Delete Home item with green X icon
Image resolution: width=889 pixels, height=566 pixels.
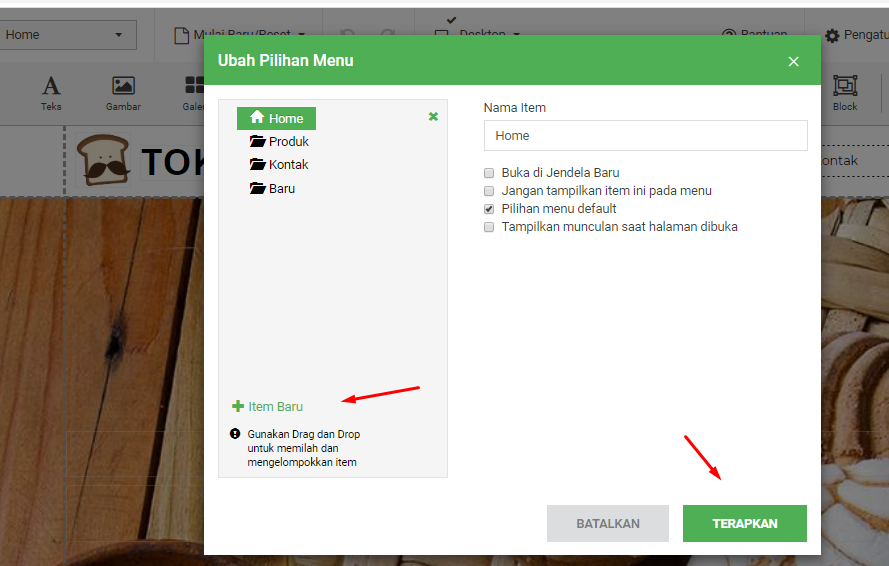pyautogui.click(x=433, y=116)
